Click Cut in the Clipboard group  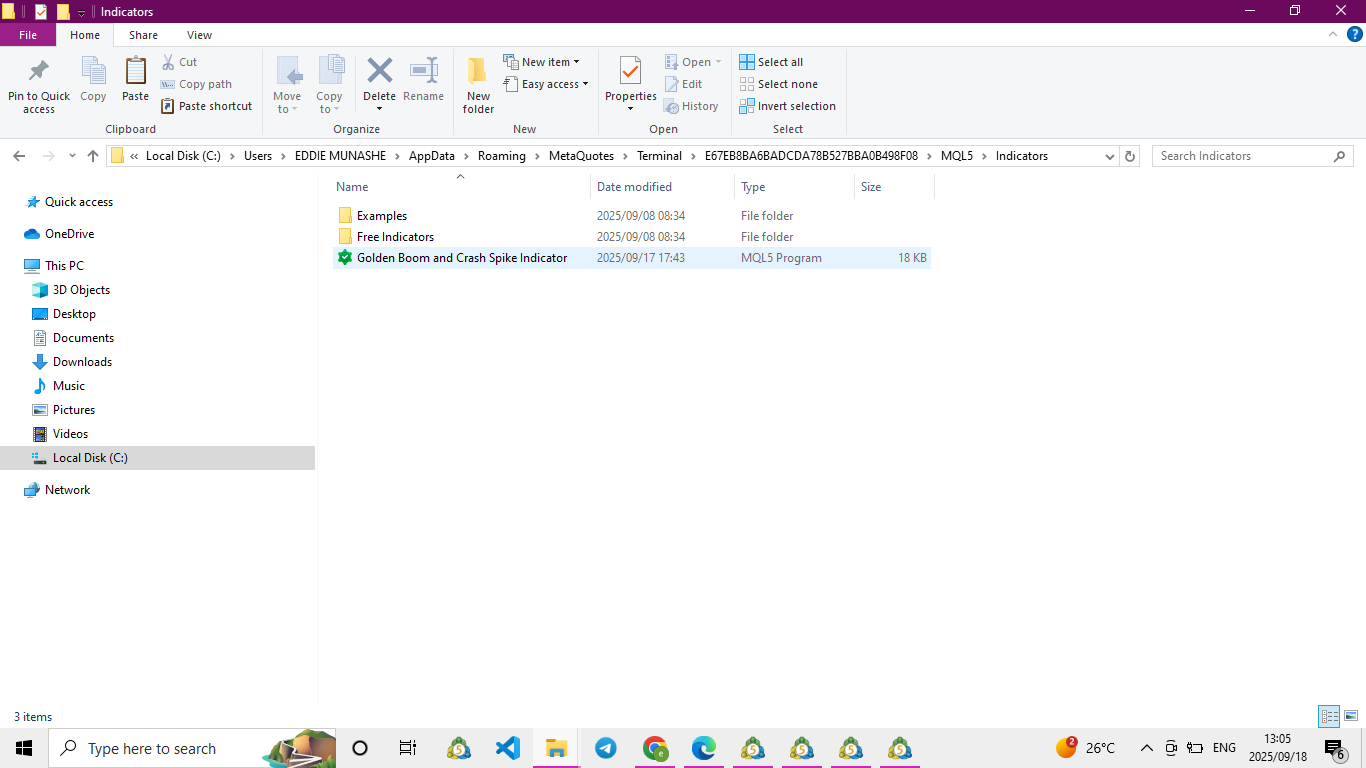pyautogui.click(x=179, y=62)
